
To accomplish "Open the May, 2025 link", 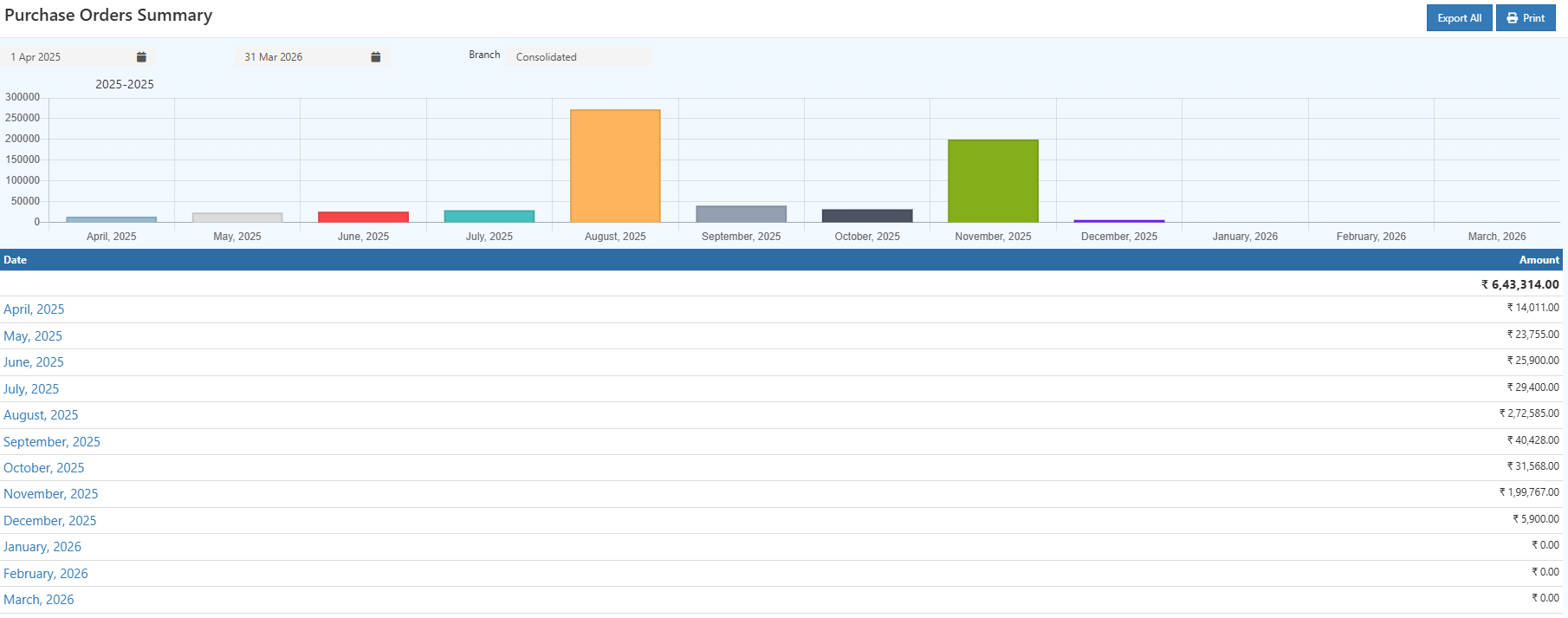I will coord(33,336).
